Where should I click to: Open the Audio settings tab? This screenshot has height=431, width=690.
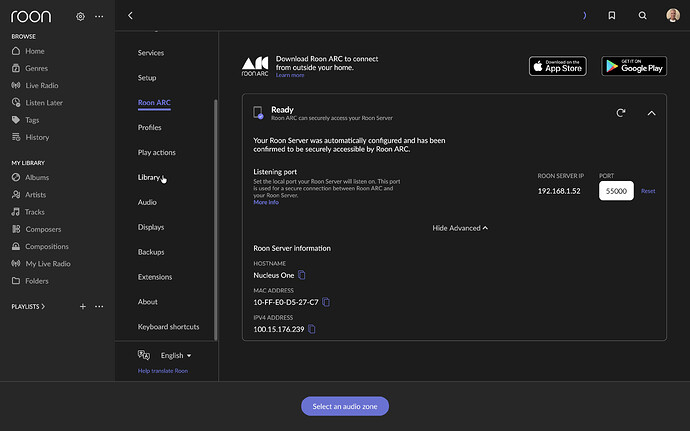(147, 202)
